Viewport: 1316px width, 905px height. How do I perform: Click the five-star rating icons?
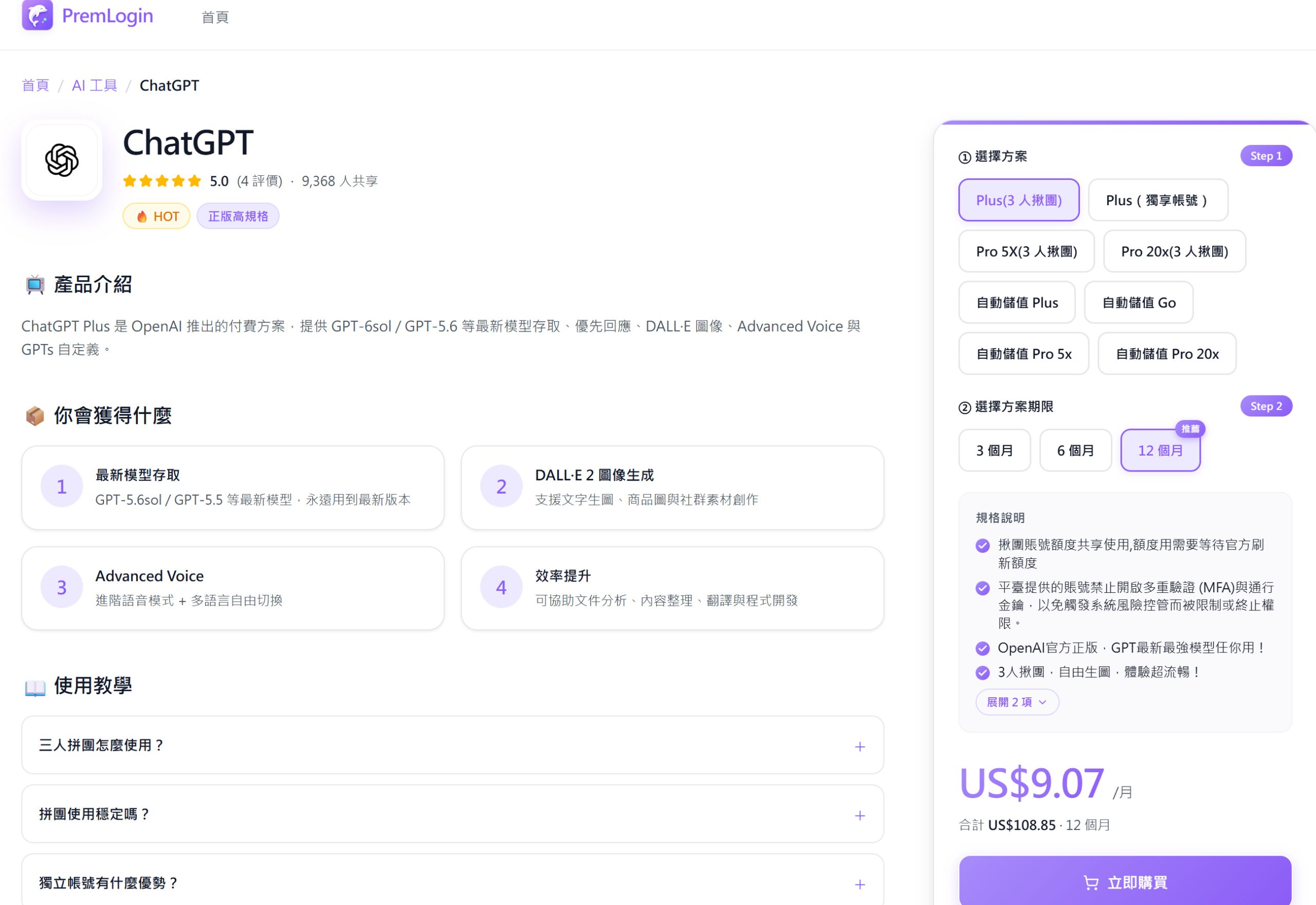pos(162,182)
